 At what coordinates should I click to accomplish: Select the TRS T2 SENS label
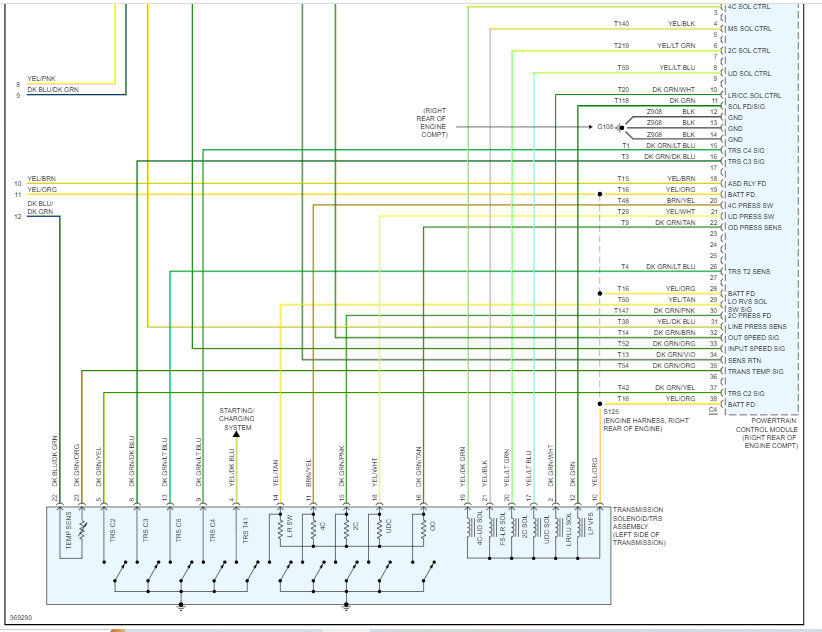click(749, 272)
